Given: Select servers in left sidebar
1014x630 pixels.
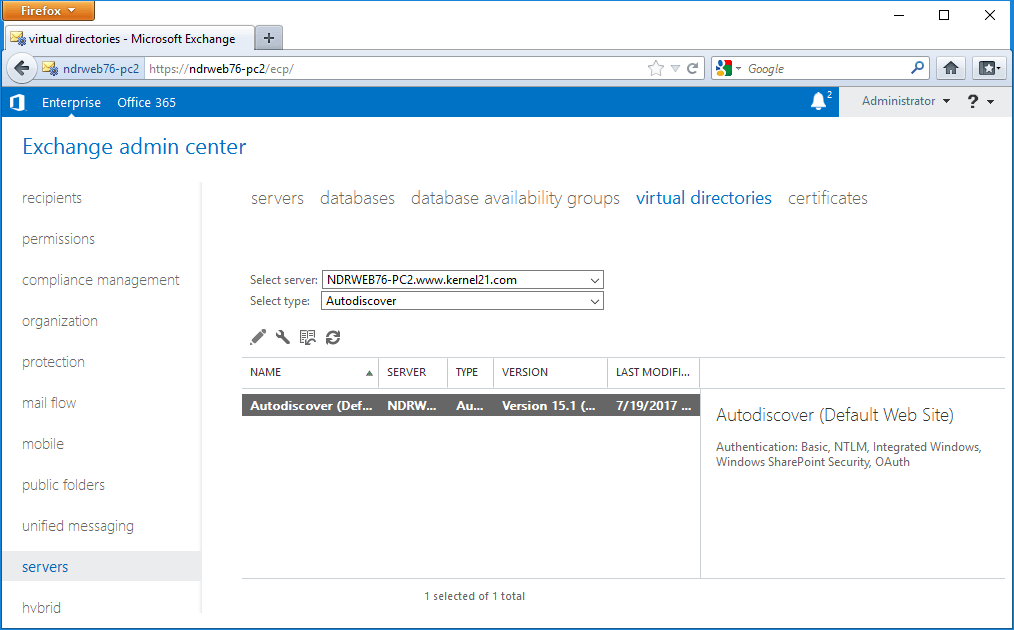Looking at the screenshot, I should coord(102,567).
